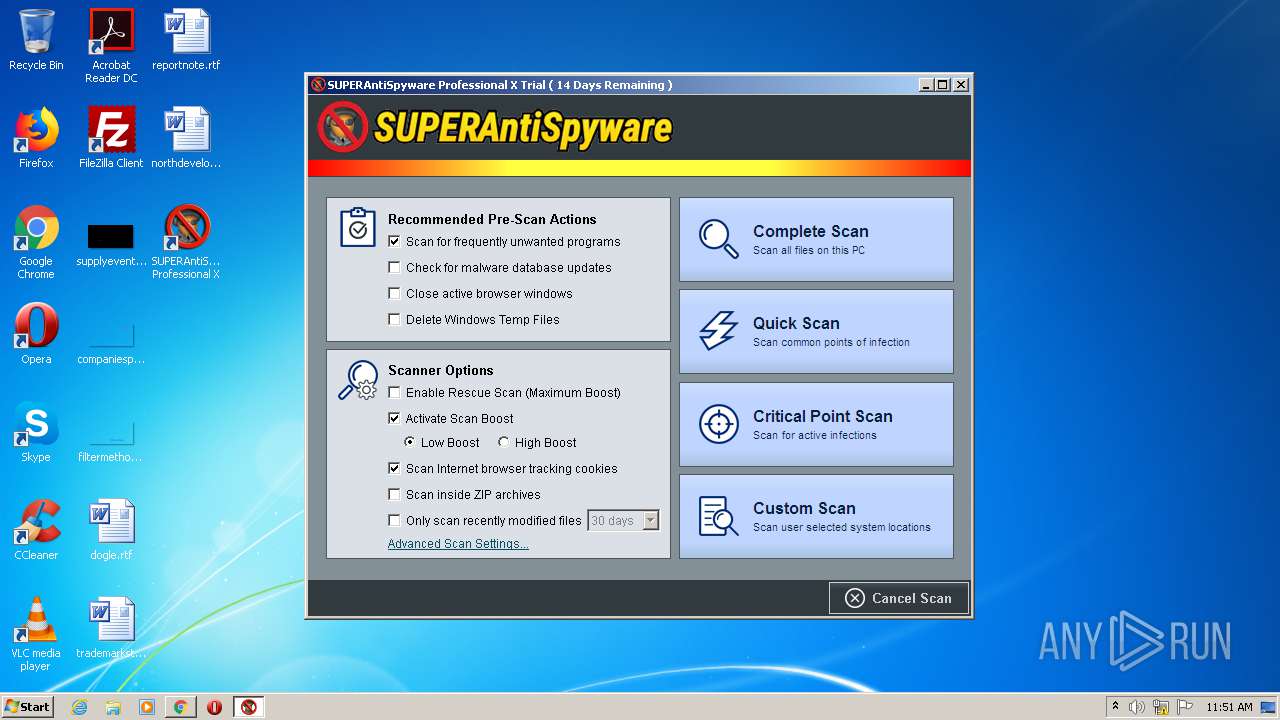The width and height of the screenshot is (1280, 720).
Task: Open Advanced Scan Settings link
Action: coord(458,544)
